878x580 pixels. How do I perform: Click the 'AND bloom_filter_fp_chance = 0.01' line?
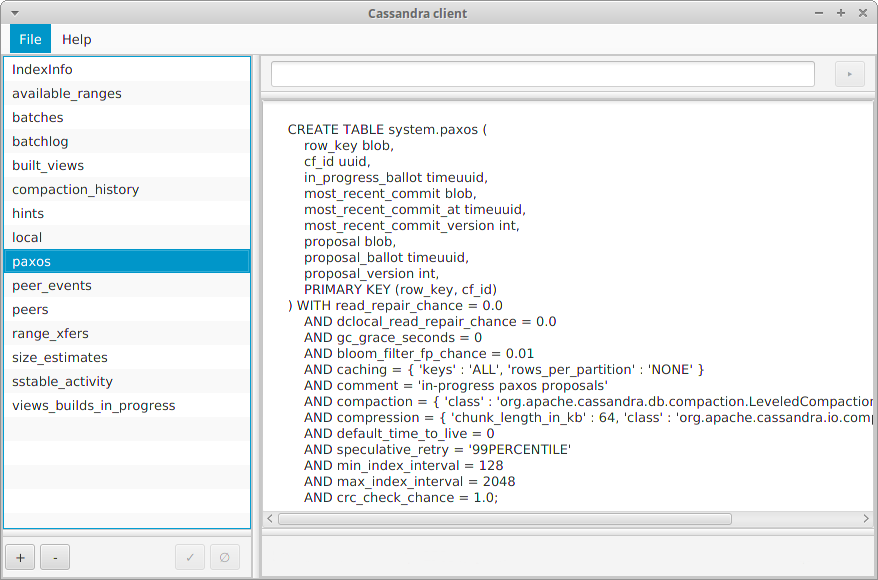click(x=419, y=354)
